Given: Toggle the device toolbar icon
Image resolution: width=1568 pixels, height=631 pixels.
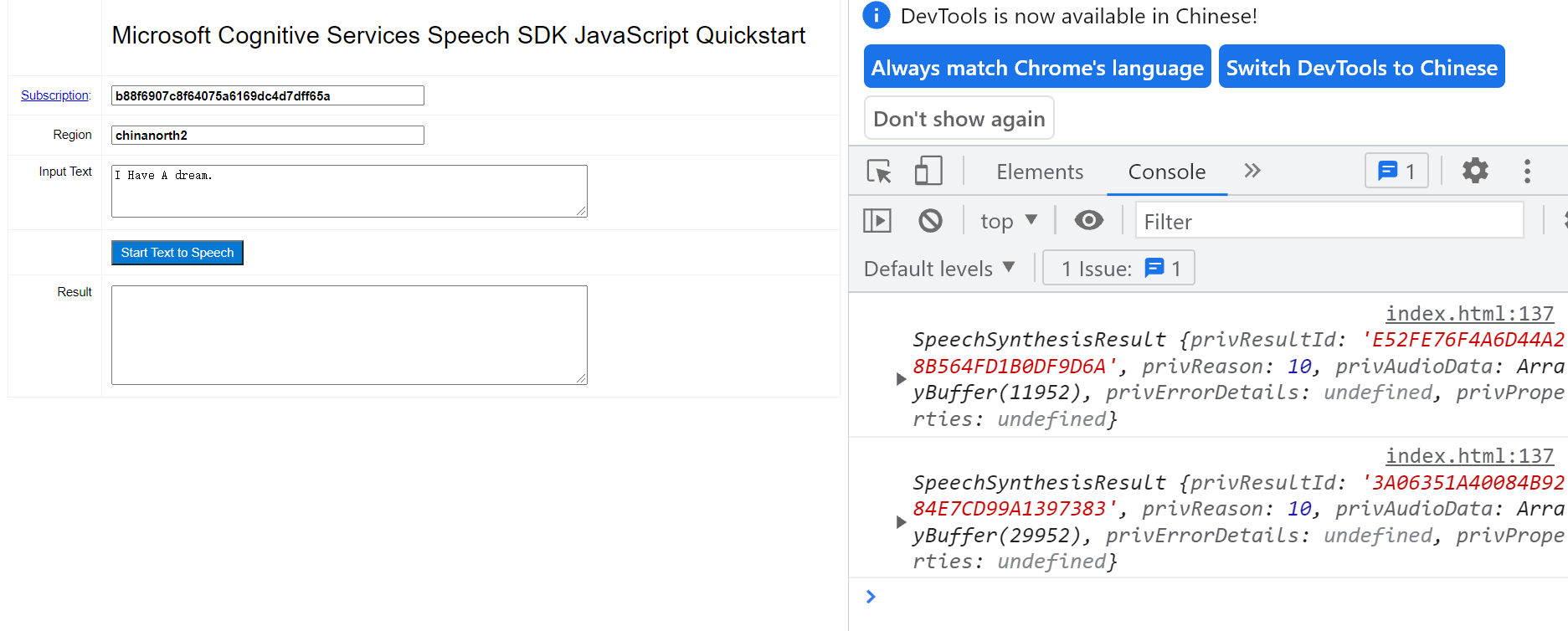Looking at the screenshot, I should pos(928,172).
